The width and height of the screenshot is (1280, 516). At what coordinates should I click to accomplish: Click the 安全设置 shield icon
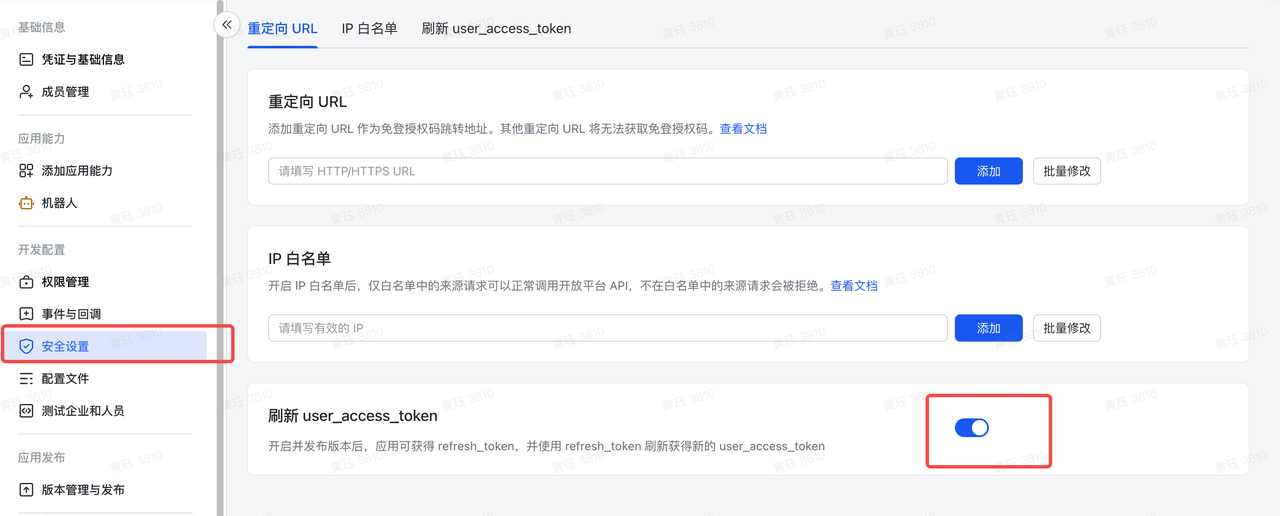(27, 346)
